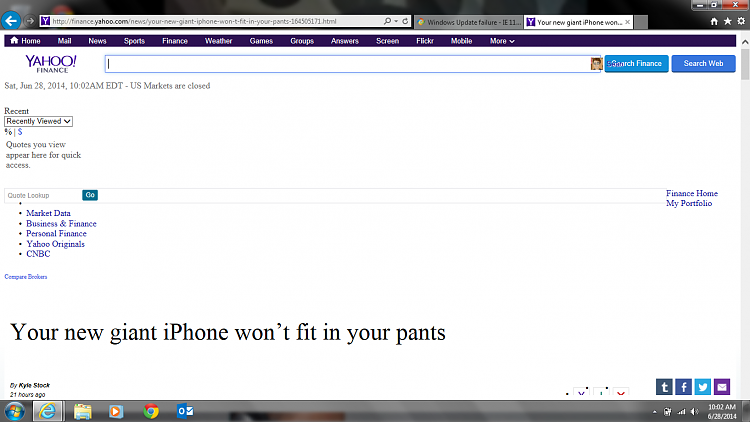Launch Google Chrome from the taskbar
Image resolution: width=750 pixels, height=422 pixels.
pos(151,411)
